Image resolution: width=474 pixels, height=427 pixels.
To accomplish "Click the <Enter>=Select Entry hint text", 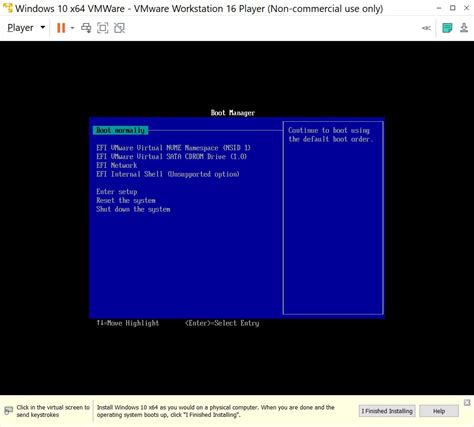I will click(222, 323).
